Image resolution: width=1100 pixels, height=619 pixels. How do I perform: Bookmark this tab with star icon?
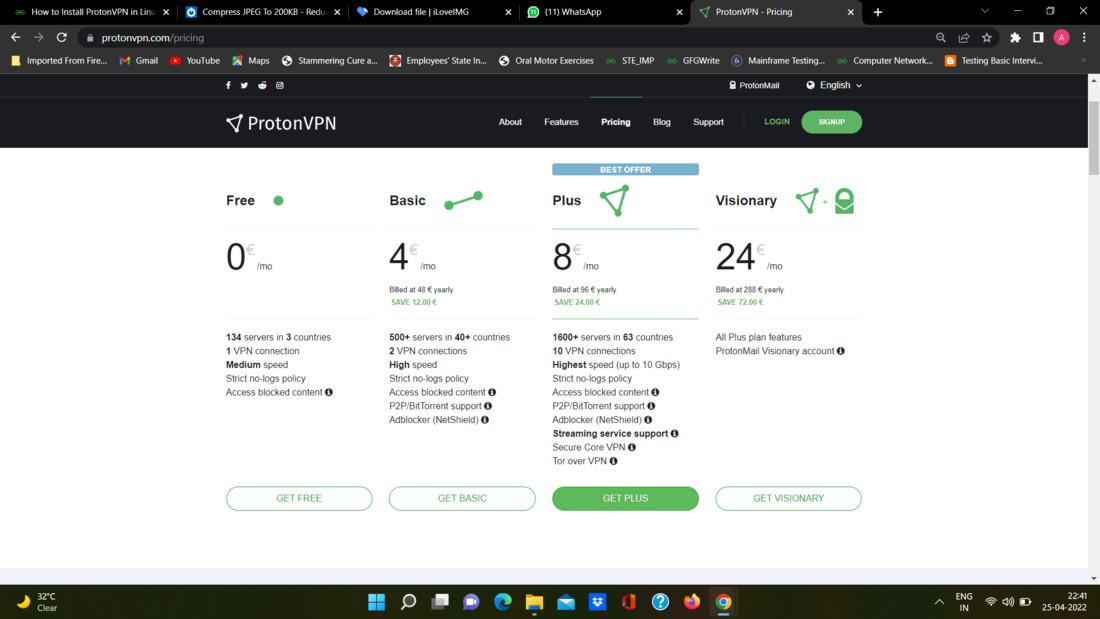click(987, 37)
